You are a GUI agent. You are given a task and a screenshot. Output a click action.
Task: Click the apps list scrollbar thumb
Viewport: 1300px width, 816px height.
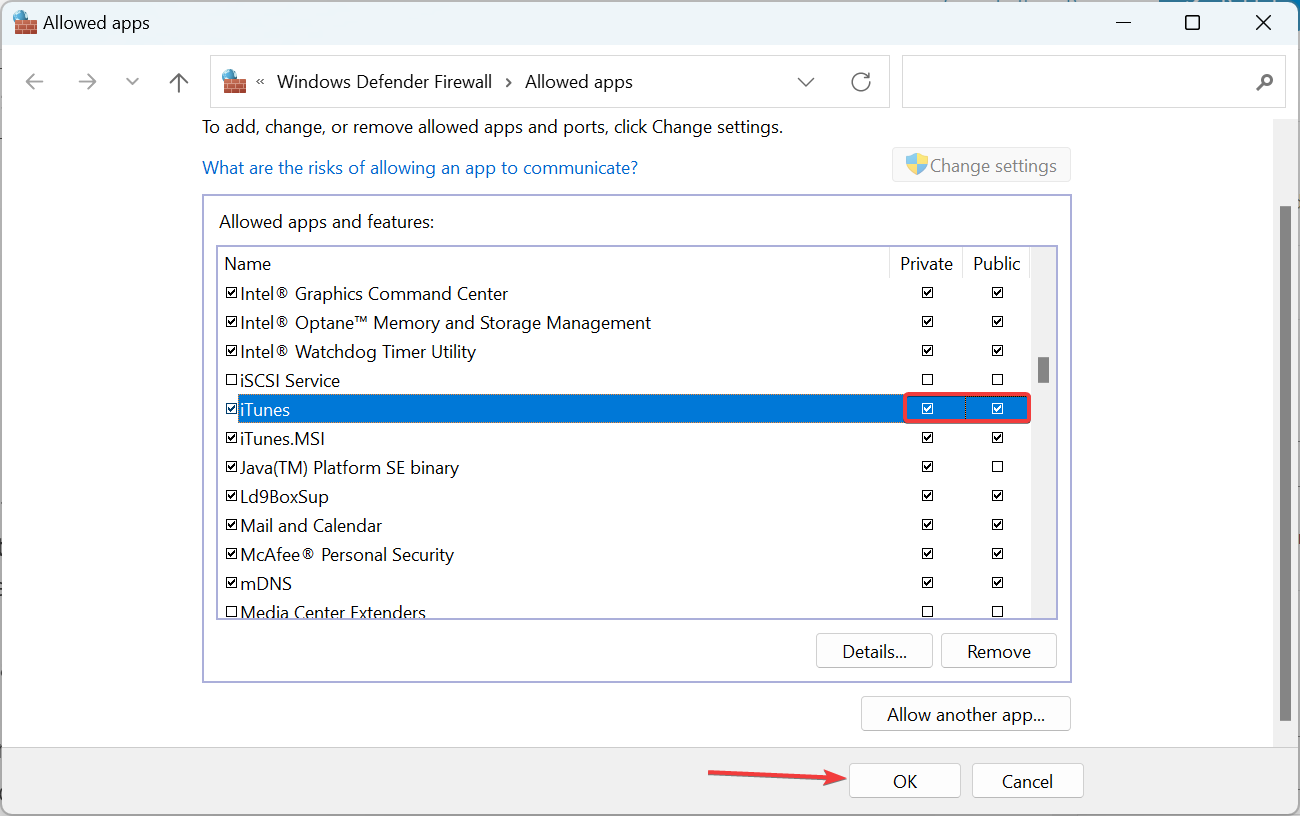tap(1043, 369)
